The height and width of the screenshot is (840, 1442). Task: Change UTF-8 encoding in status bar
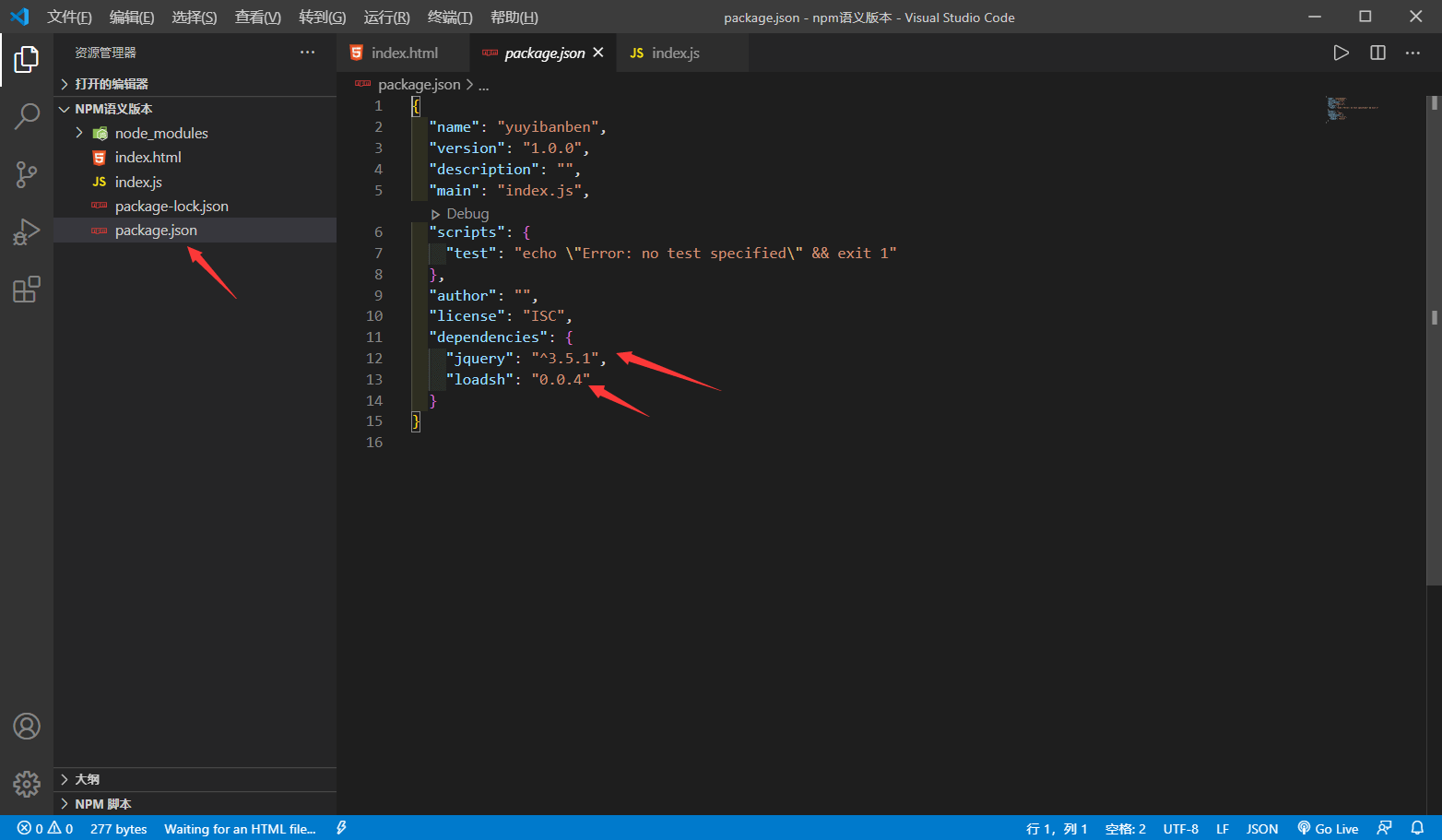[1181, 828]
